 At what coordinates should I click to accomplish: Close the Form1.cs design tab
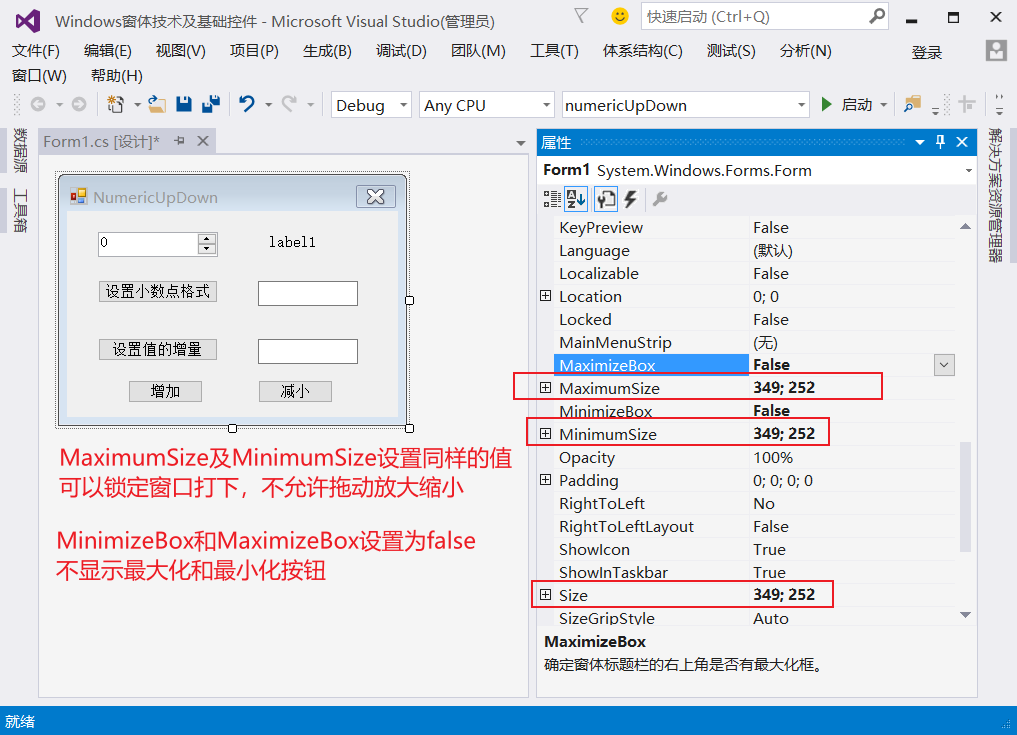[x=203, y=141]
